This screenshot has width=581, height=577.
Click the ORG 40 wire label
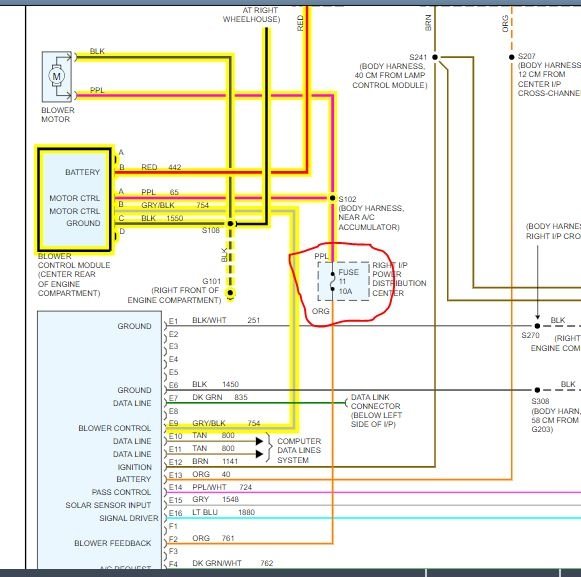point(211,474)
